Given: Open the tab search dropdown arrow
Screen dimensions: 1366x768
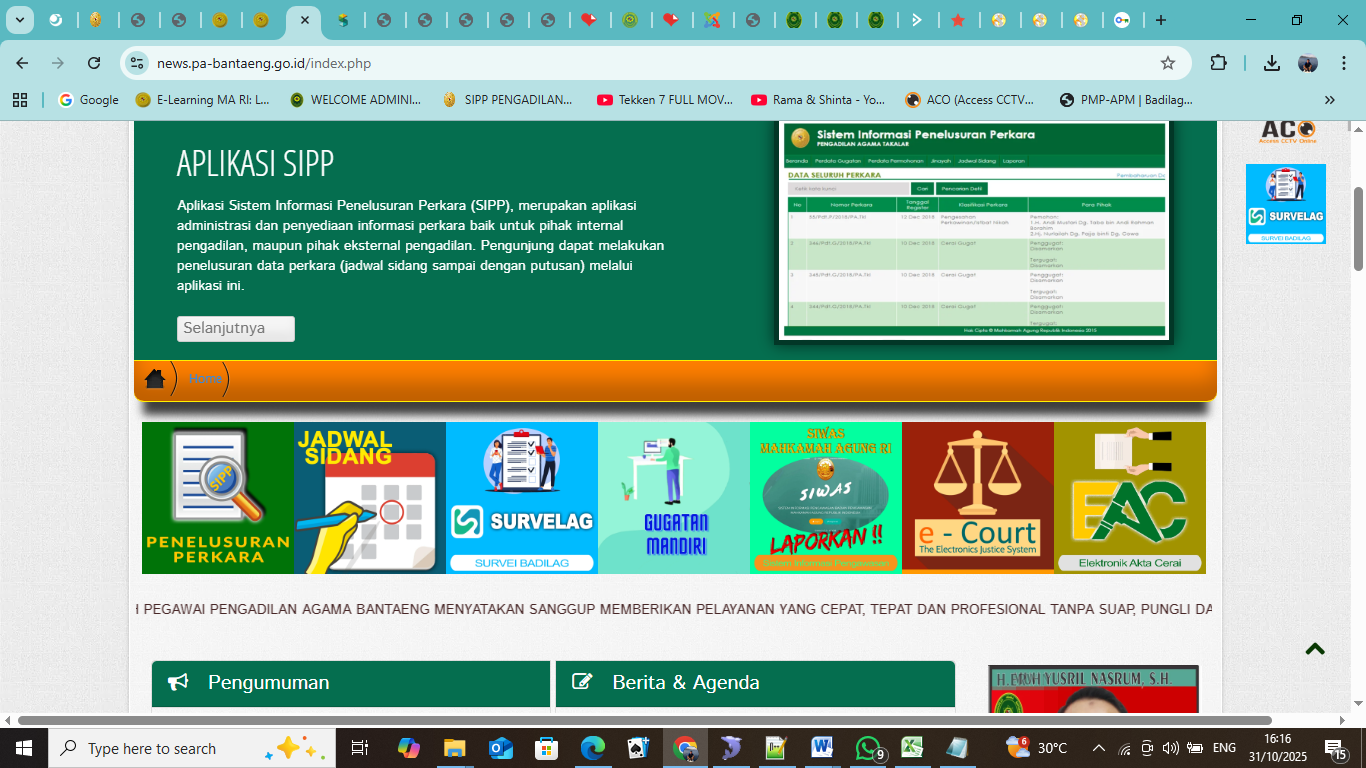Looking at the screenshot, I should pyautogui.click(x=19, y=20).
